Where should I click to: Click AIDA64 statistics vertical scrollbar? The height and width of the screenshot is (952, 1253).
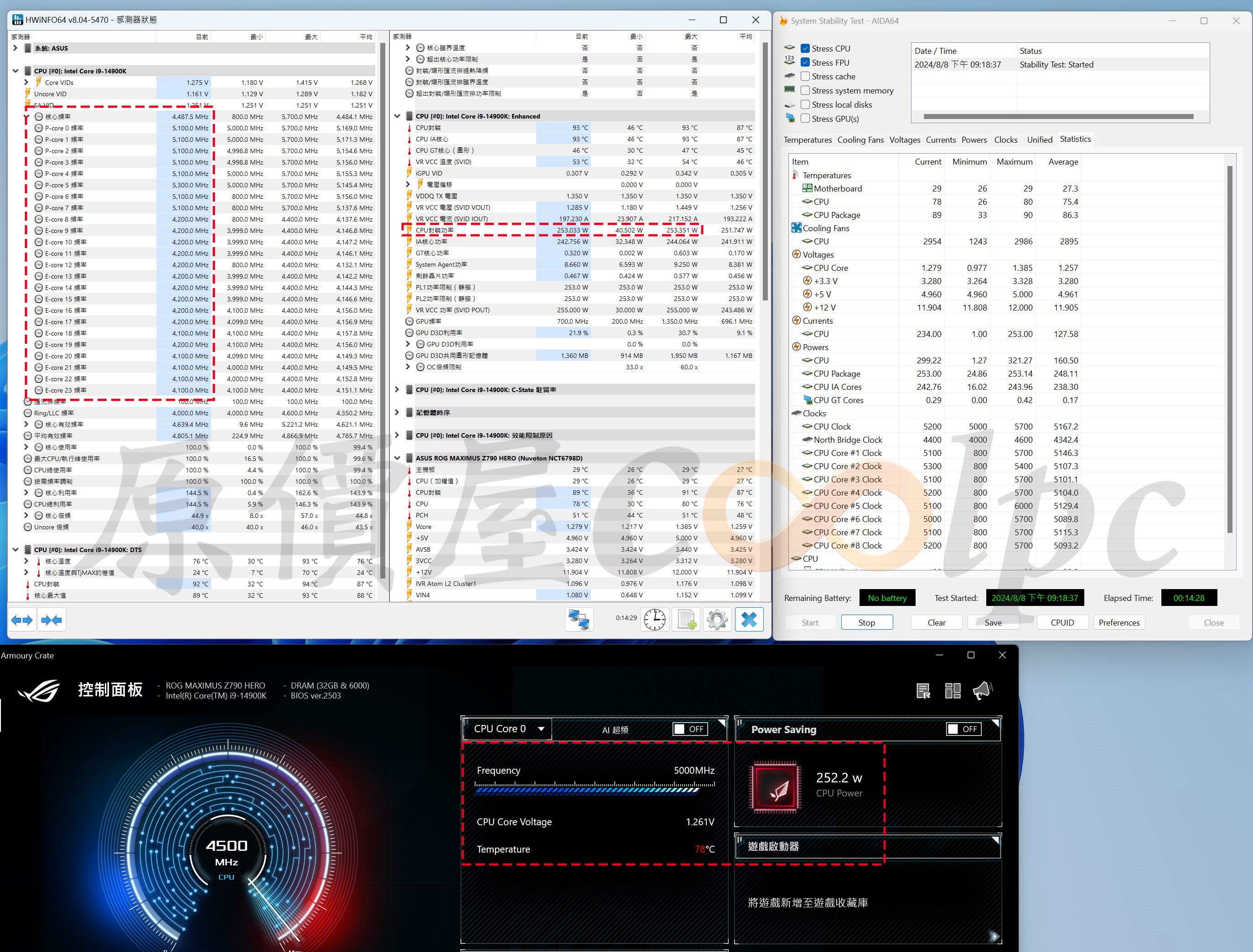[x=1229, y=349]
